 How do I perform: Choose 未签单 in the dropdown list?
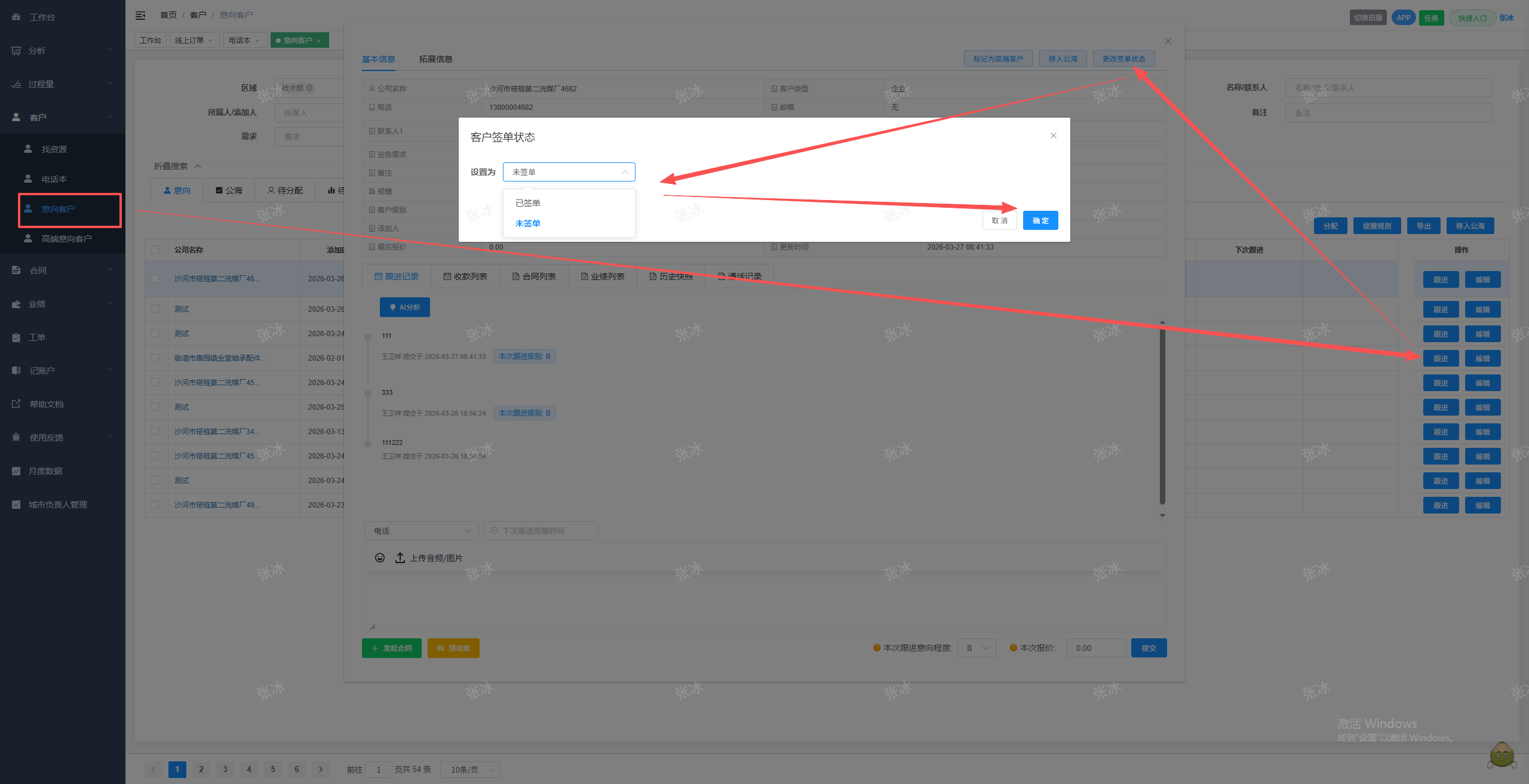point(569,223)
